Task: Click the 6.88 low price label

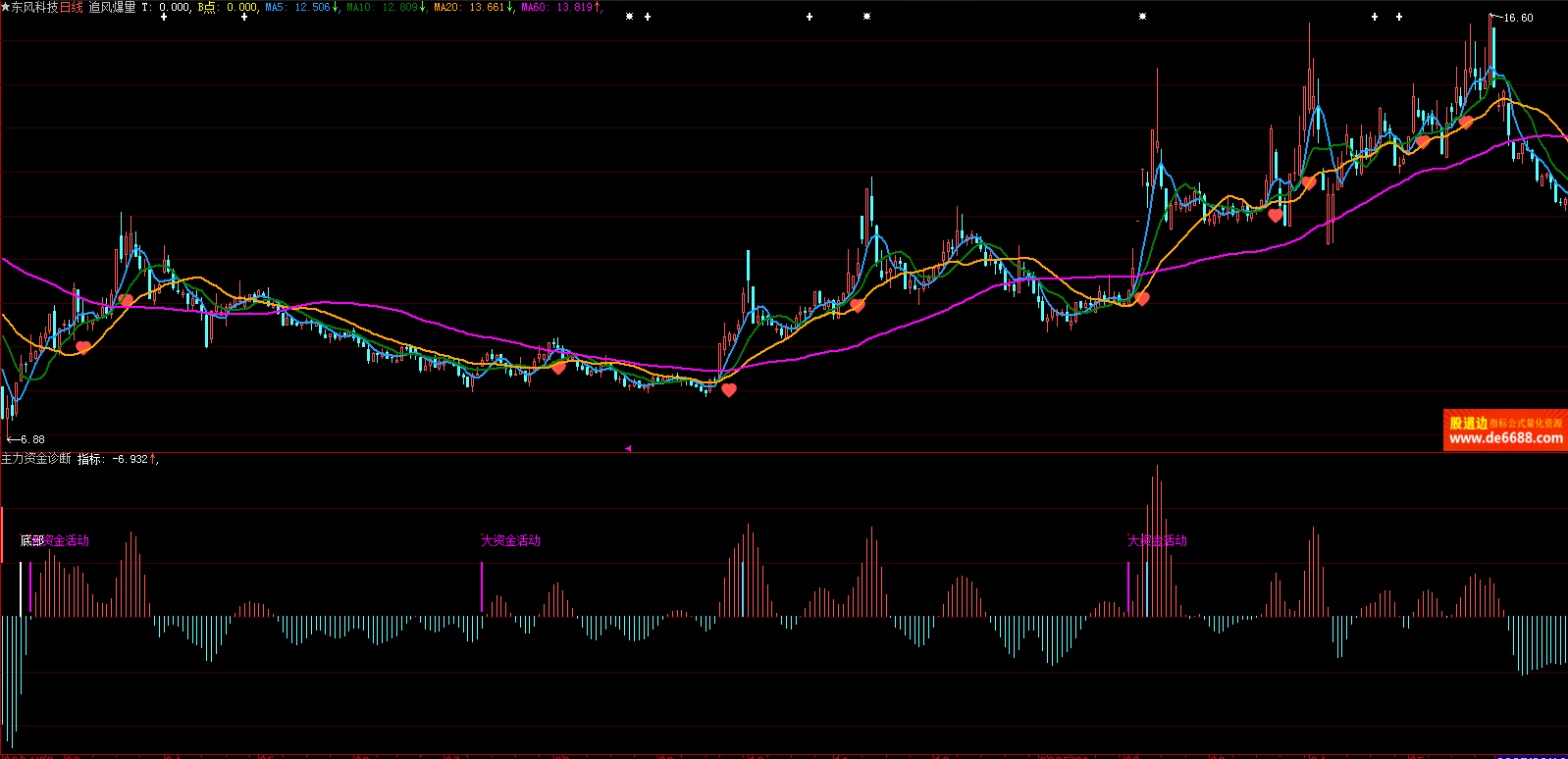Action: tap(31, 439)
